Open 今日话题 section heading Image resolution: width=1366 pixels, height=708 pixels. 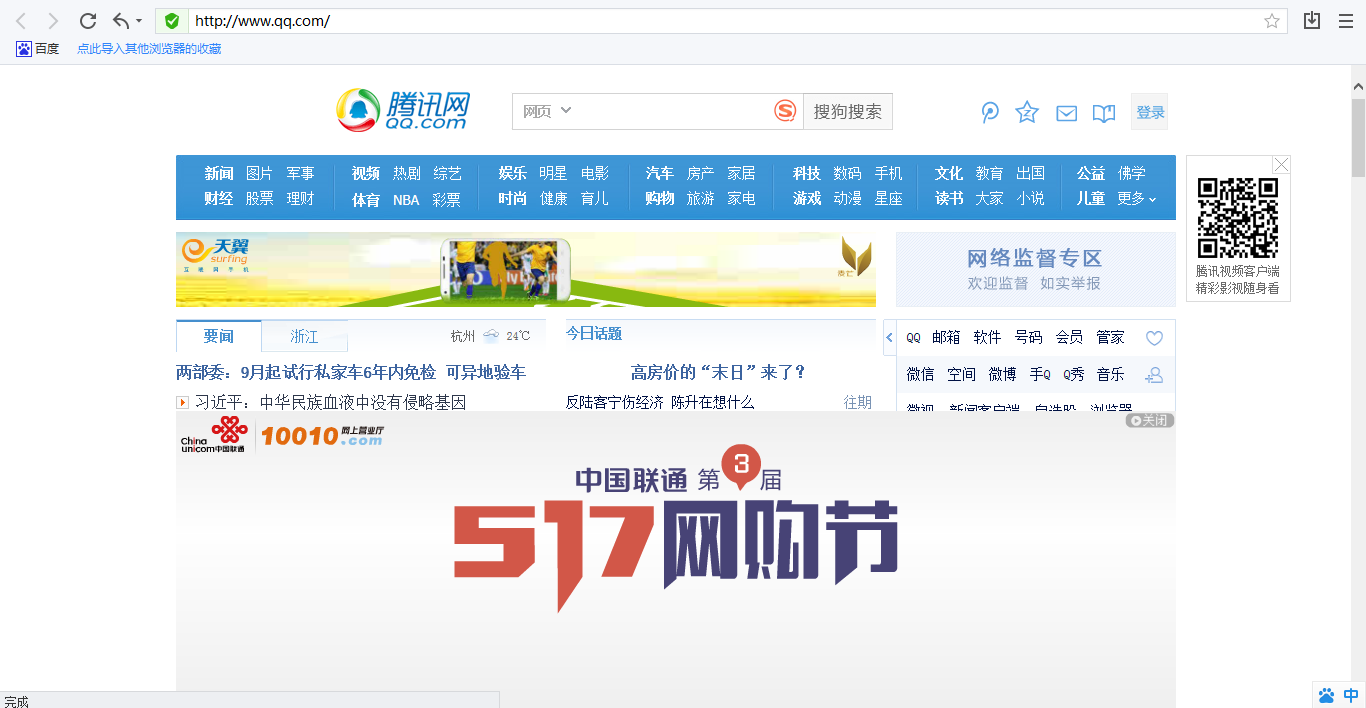[594, 333]
